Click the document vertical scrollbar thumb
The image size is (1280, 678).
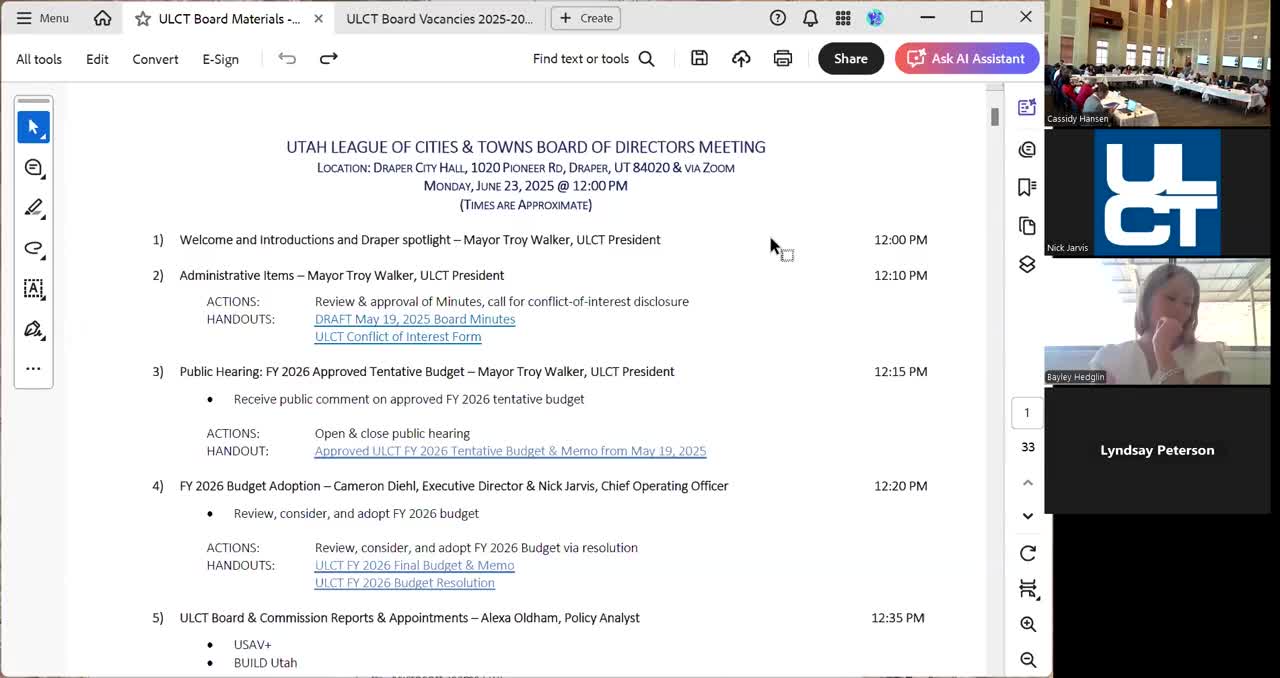click(x=995, y=116)
